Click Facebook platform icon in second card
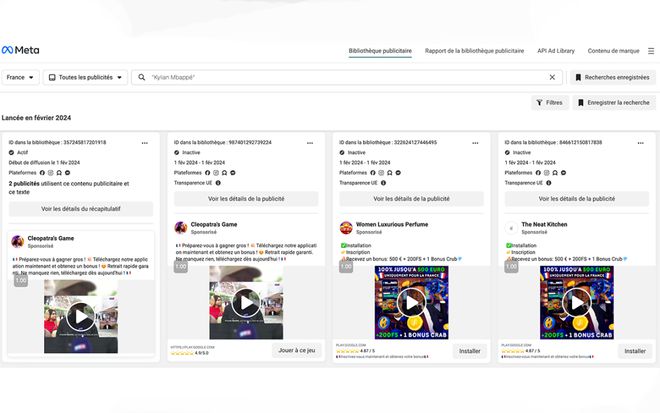 (x=208, y=173)
